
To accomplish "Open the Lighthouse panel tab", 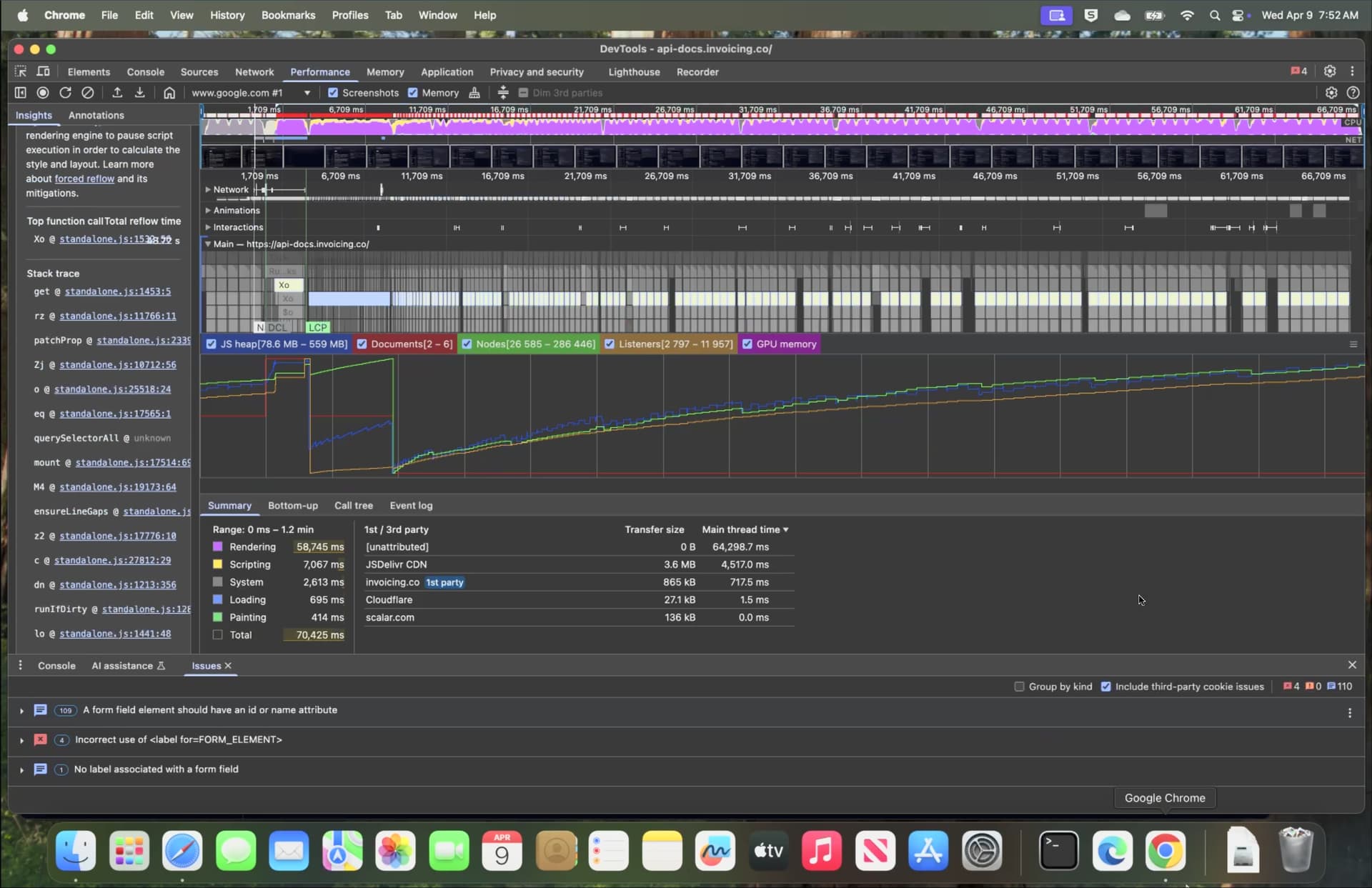I will 634,72.
